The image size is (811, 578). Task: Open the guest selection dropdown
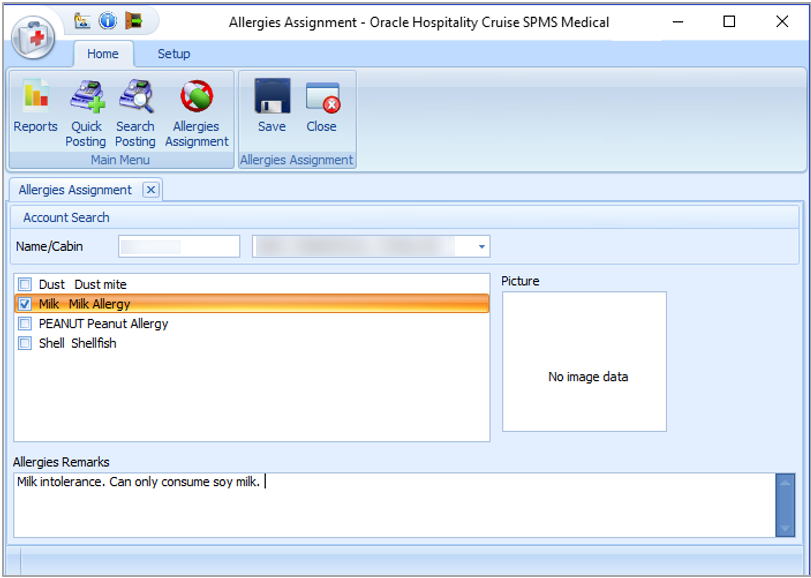pyautogui.click(x=479, y=246)
